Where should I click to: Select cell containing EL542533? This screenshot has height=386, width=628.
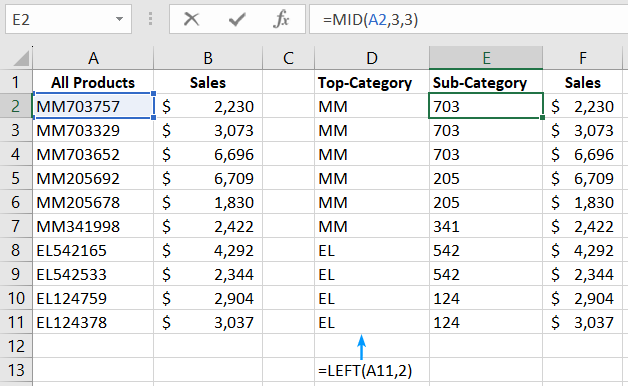pos(93,274)
